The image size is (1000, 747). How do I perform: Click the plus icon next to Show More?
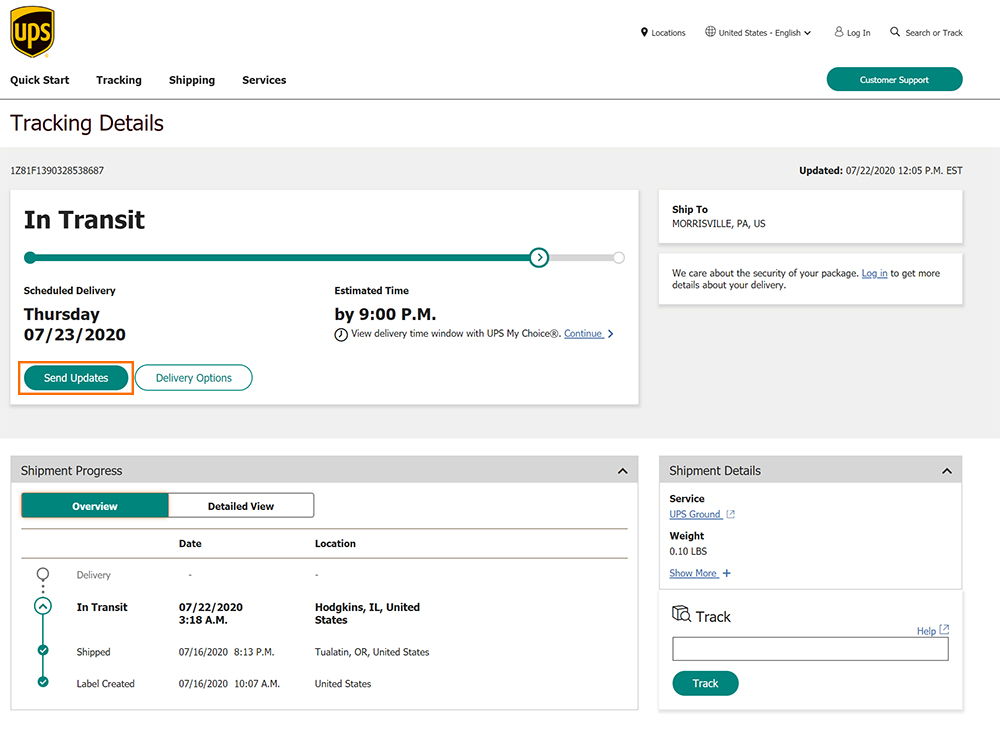point(726,573)
